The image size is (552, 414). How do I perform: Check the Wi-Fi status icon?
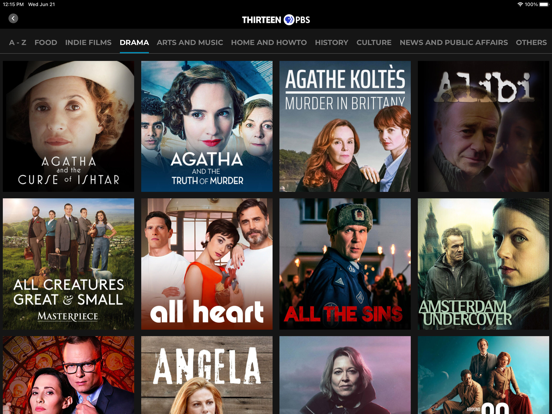click(520, 4)
